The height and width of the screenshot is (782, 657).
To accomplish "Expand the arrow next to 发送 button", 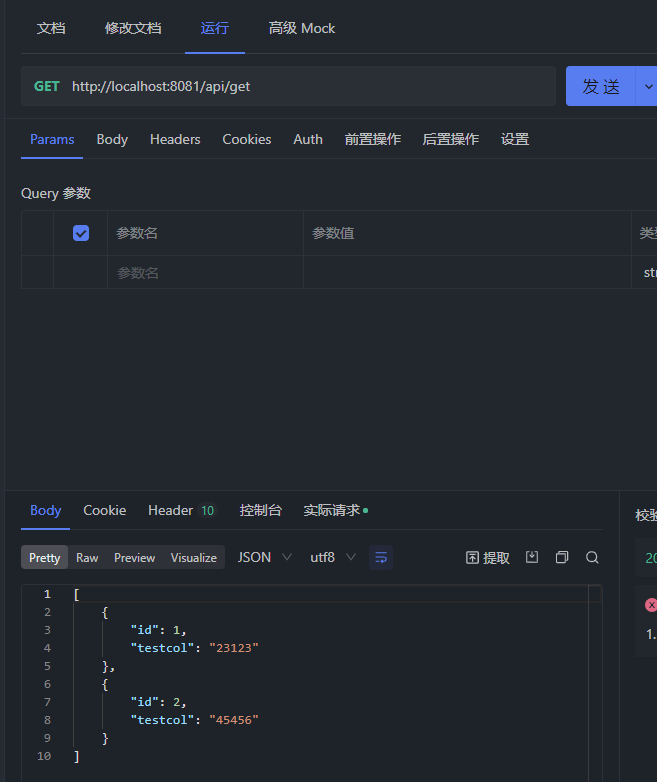I will click(x=647, y=86).
